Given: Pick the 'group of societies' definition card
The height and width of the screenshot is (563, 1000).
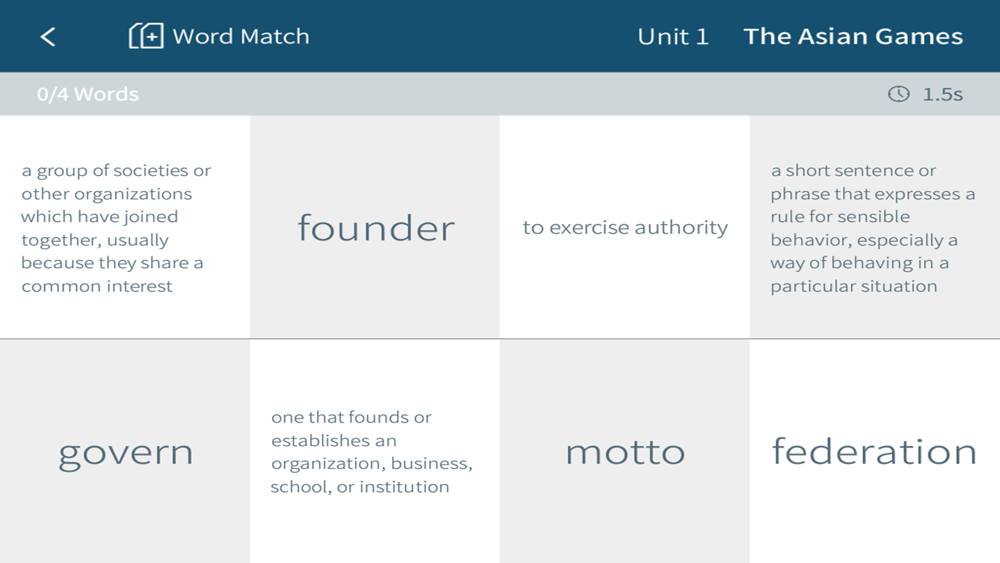Looking at the screenshot, I should pos(125,227).
